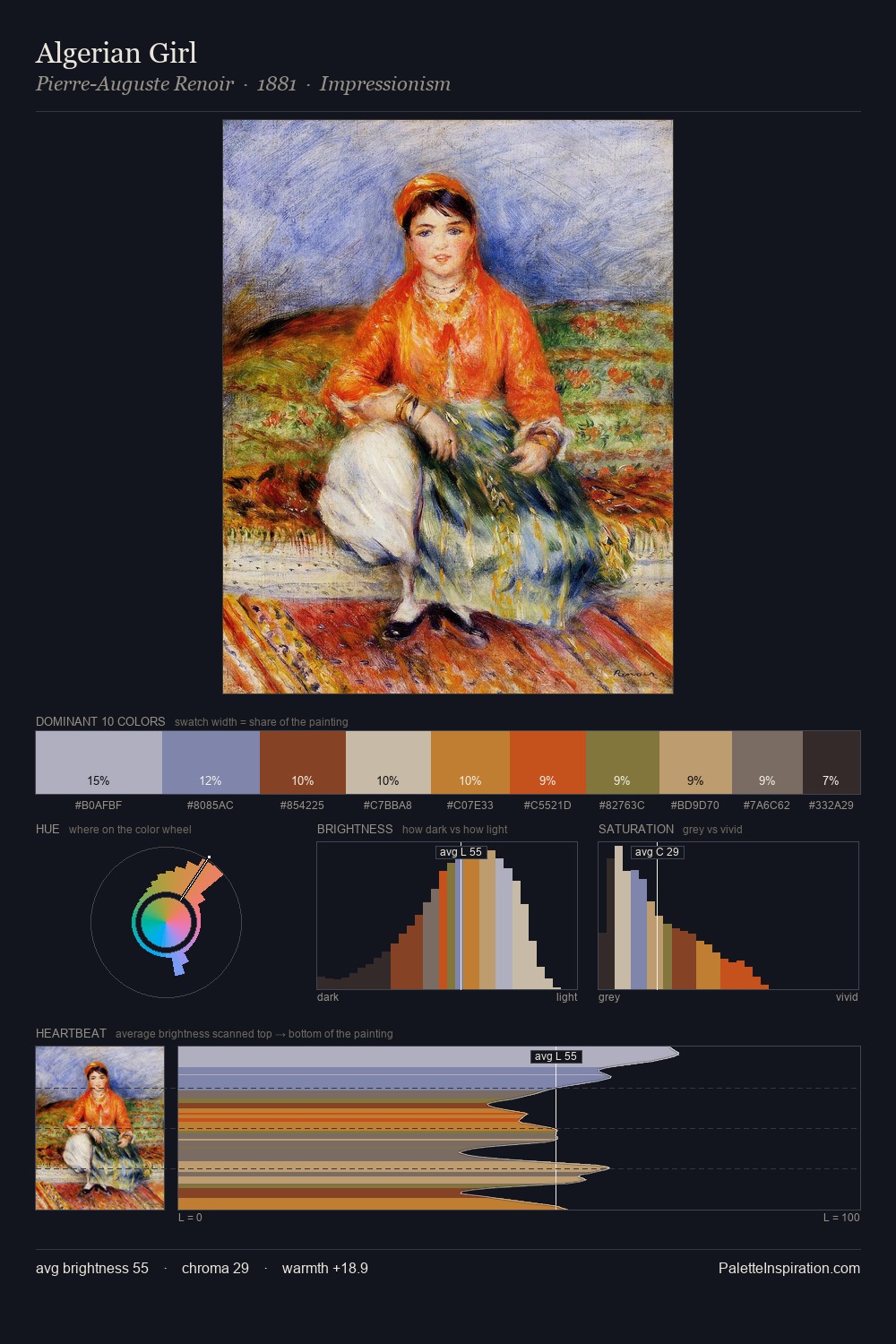Select the #C5521D orange swatch
896x1344 pixels.
tap(547, 762)
